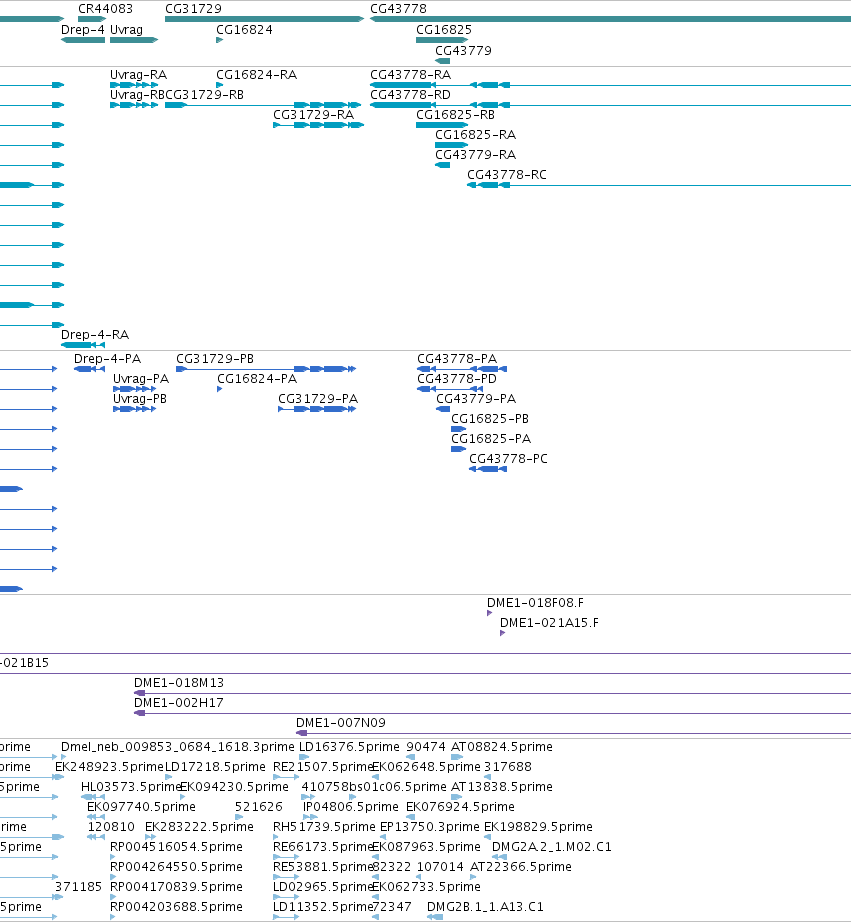
Task: Select EST EK097740.5prime
Action: [141, 807]
